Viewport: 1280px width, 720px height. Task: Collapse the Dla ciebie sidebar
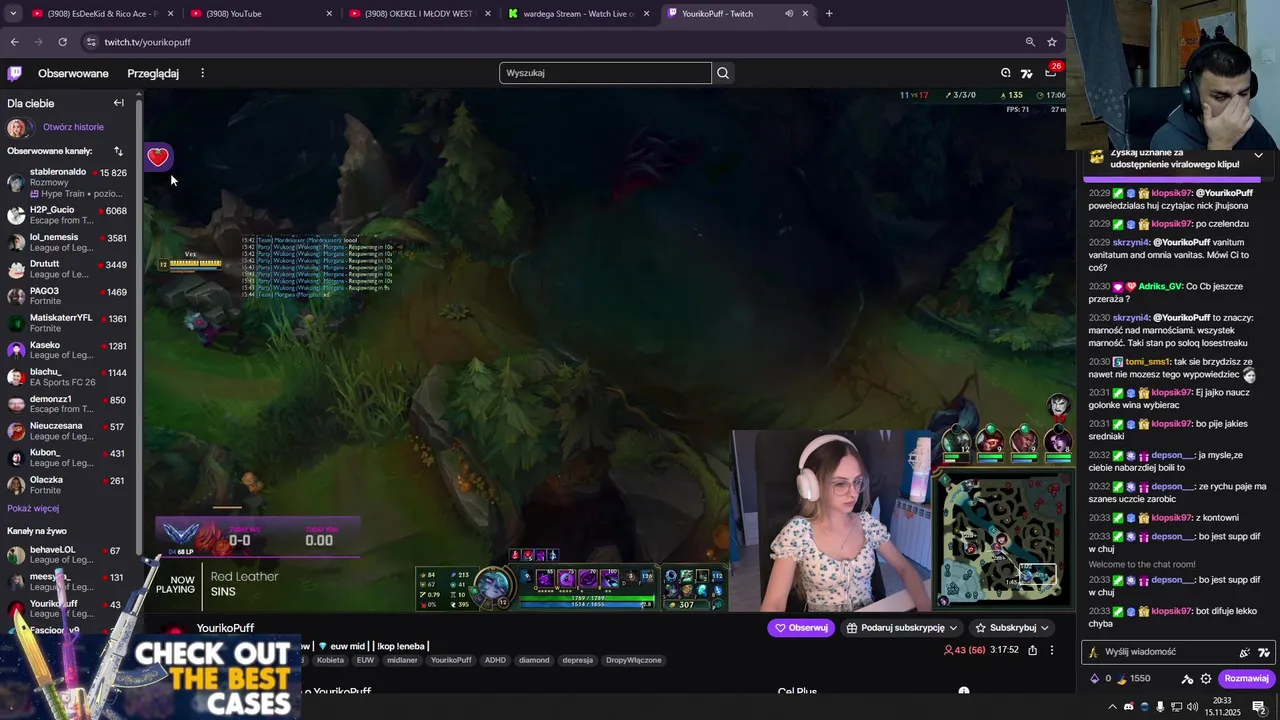(x=118, y=103)
